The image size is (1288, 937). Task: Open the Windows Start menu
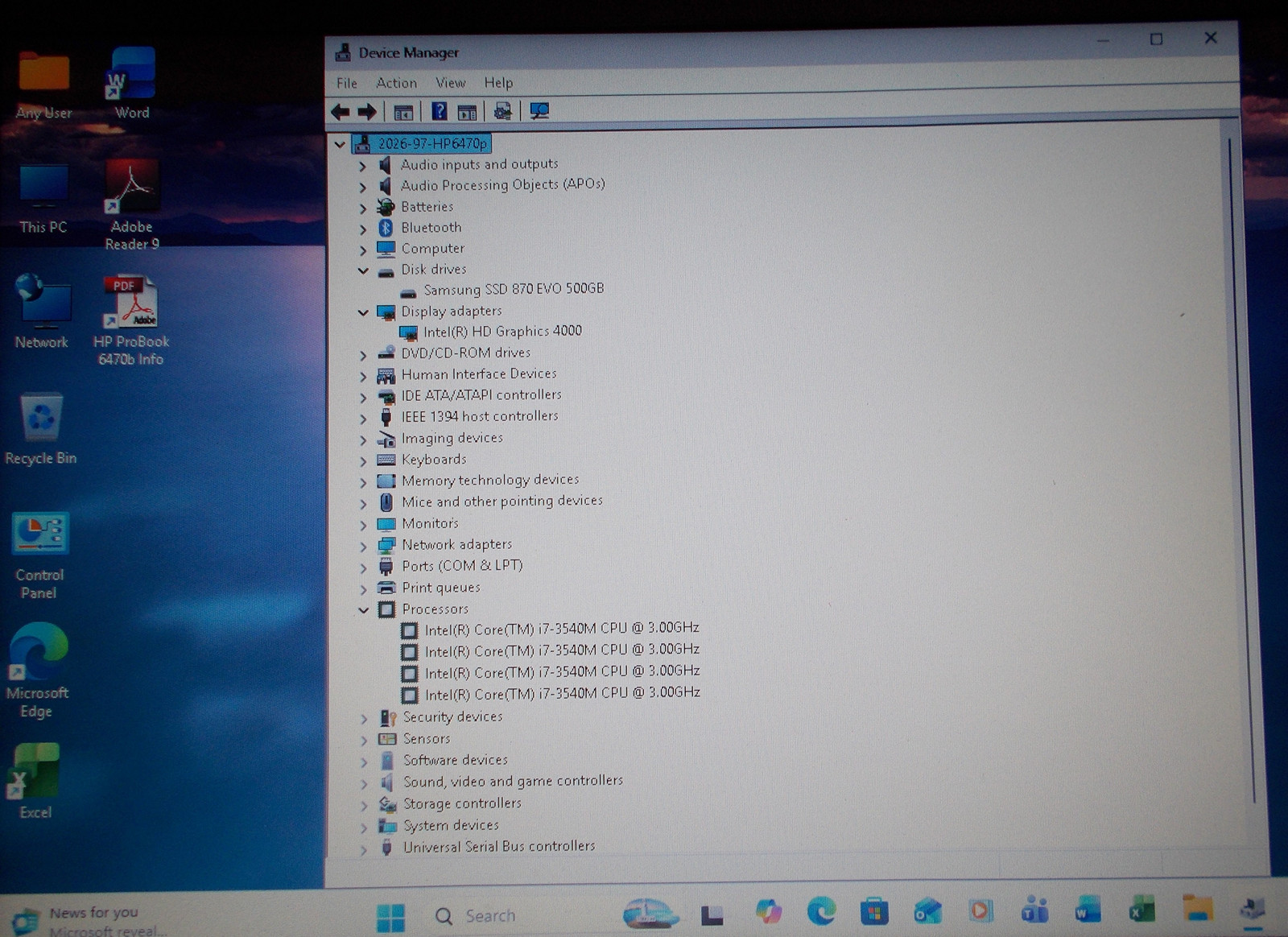[391, 917]
